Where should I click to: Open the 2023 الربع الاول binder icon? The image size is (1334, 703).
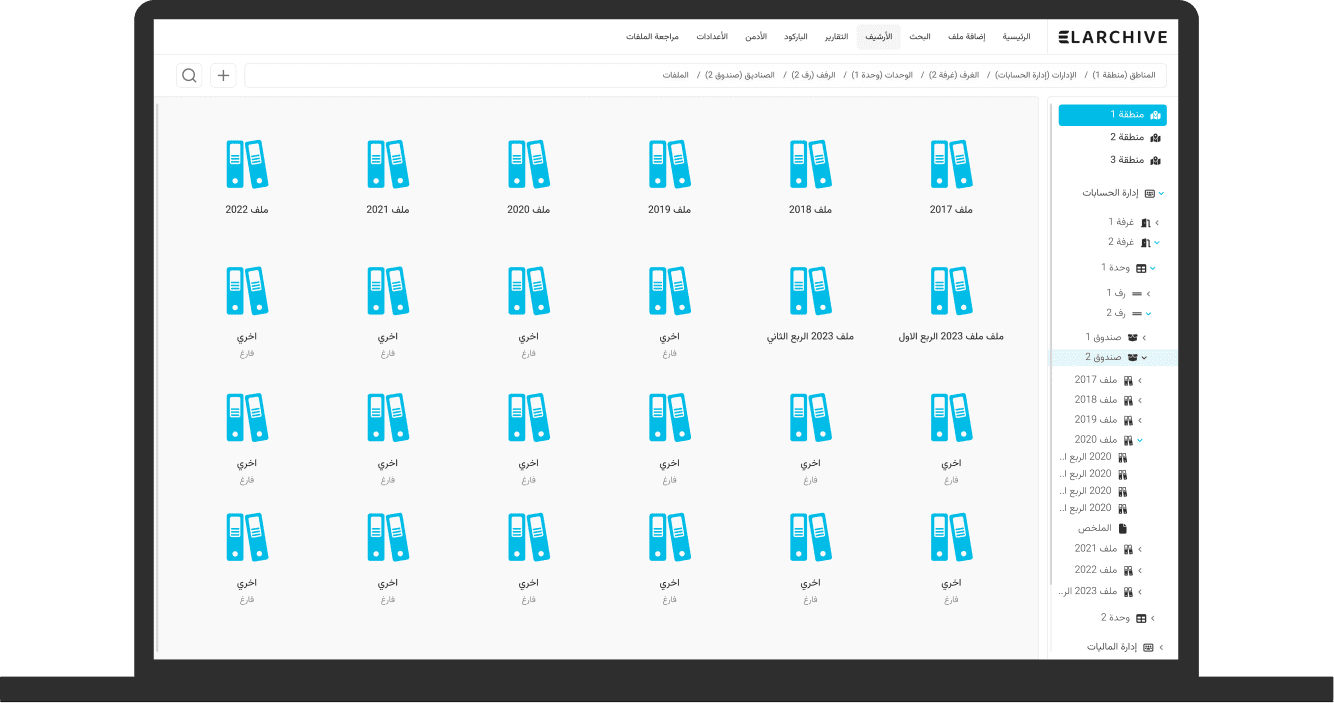tap(951, 291)
